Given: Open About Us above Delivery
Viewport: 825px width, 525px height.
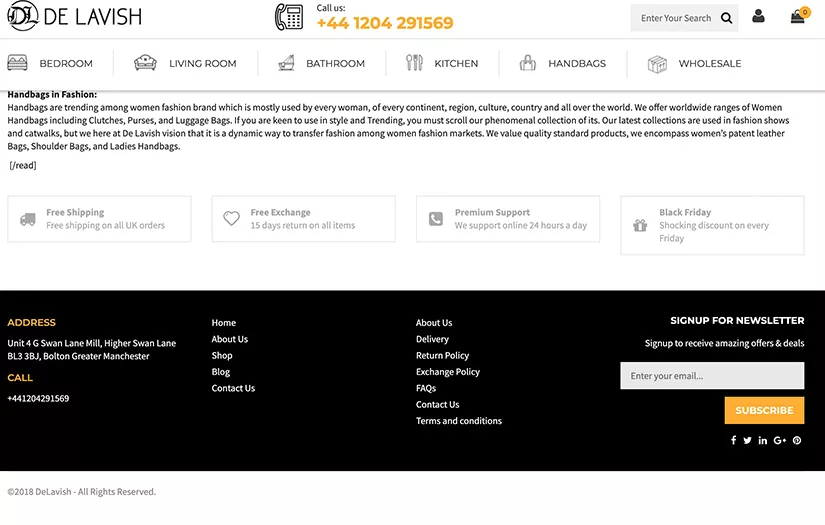Looking at the screenshot, I should click(x=434, y=322).
